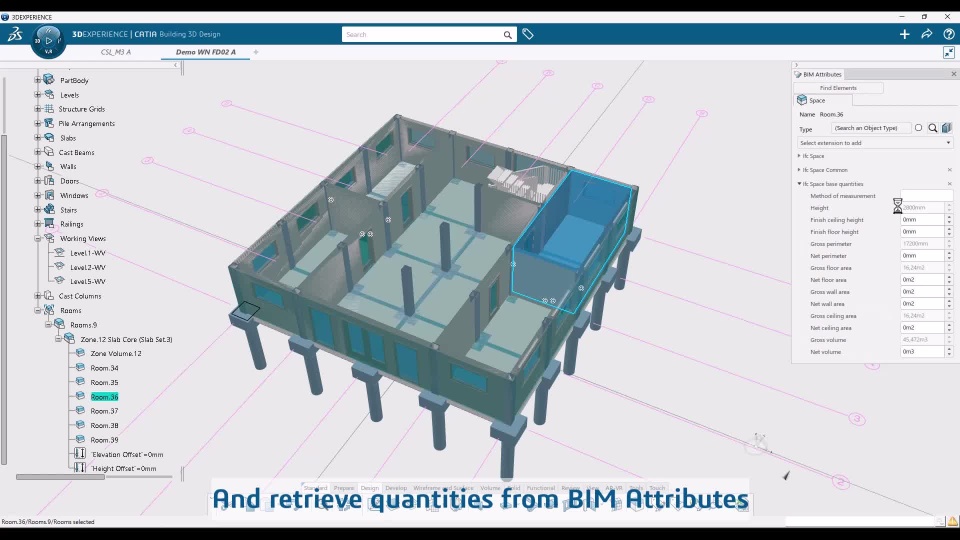960x540 pixels.
Task: Click the warning triangle icon in the status bar
Action: [953, 522]
